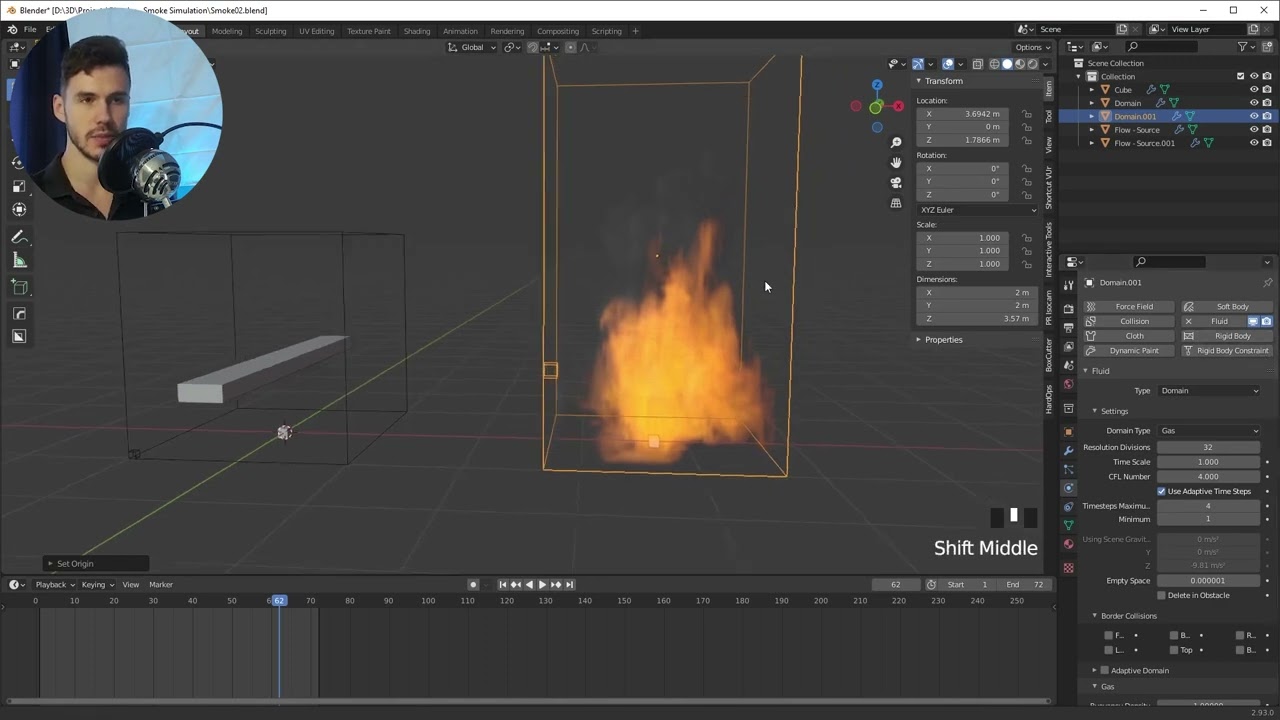
Task: Switch to Modeling workspace tab
Action: [x=227, y=31]
